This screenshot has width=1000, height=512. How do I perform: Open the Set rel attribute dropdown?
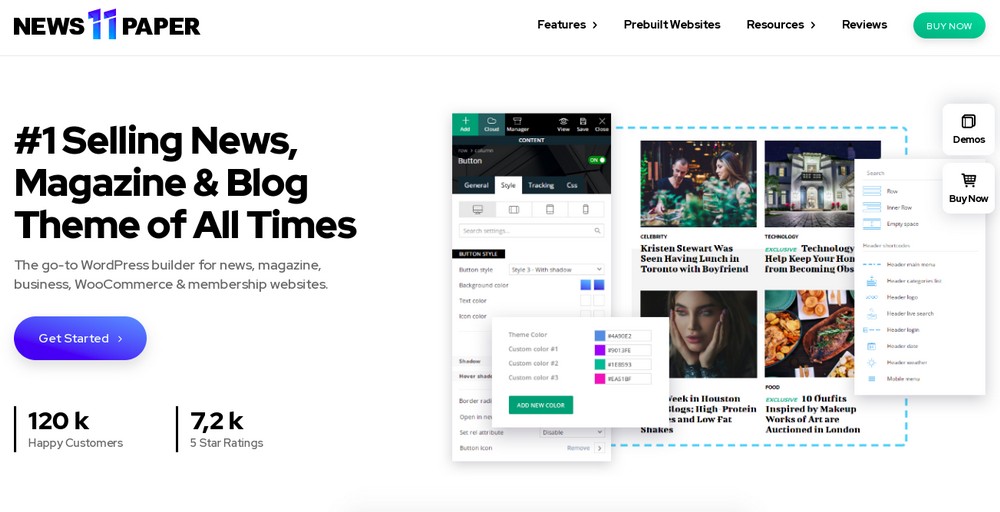tap(571, 432)
